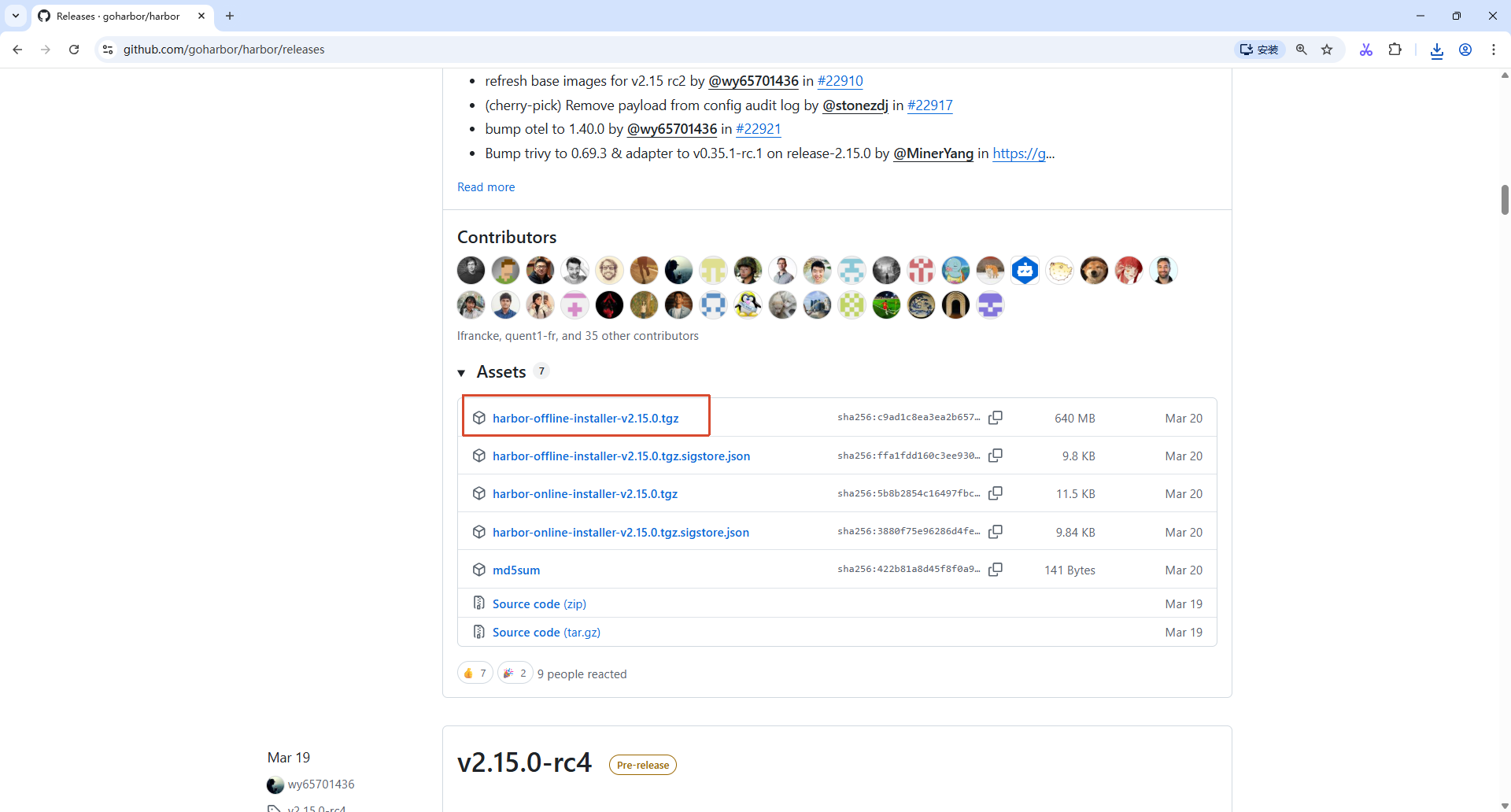The height and width of the screenshot is (812, 1511).
Task: Click the '35 other contributors' text
Action: click(642, 336)
